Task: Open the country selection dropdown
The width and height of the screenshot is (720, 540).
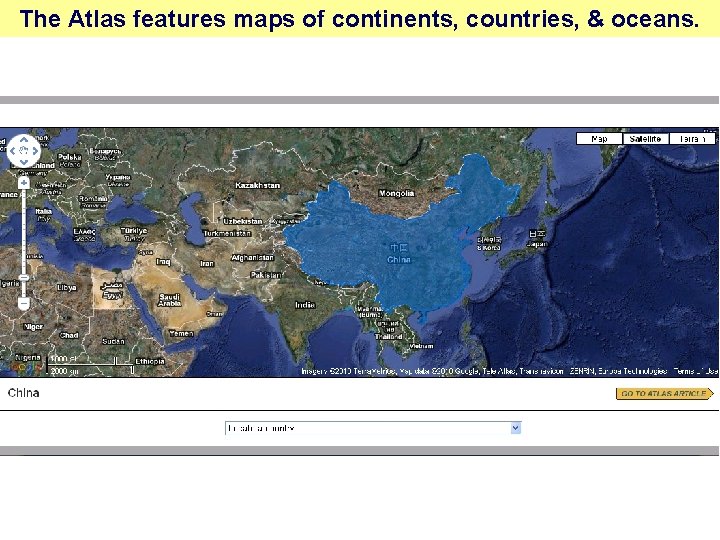Action: tap(373, 428)
